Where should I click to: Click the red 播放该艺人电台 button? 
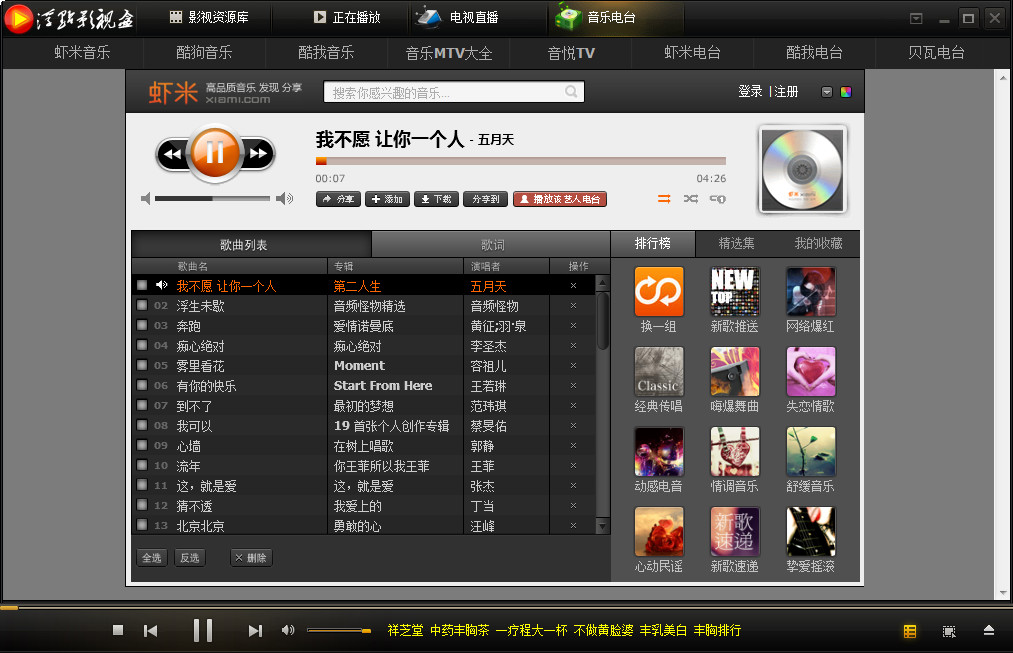(560, 199)
